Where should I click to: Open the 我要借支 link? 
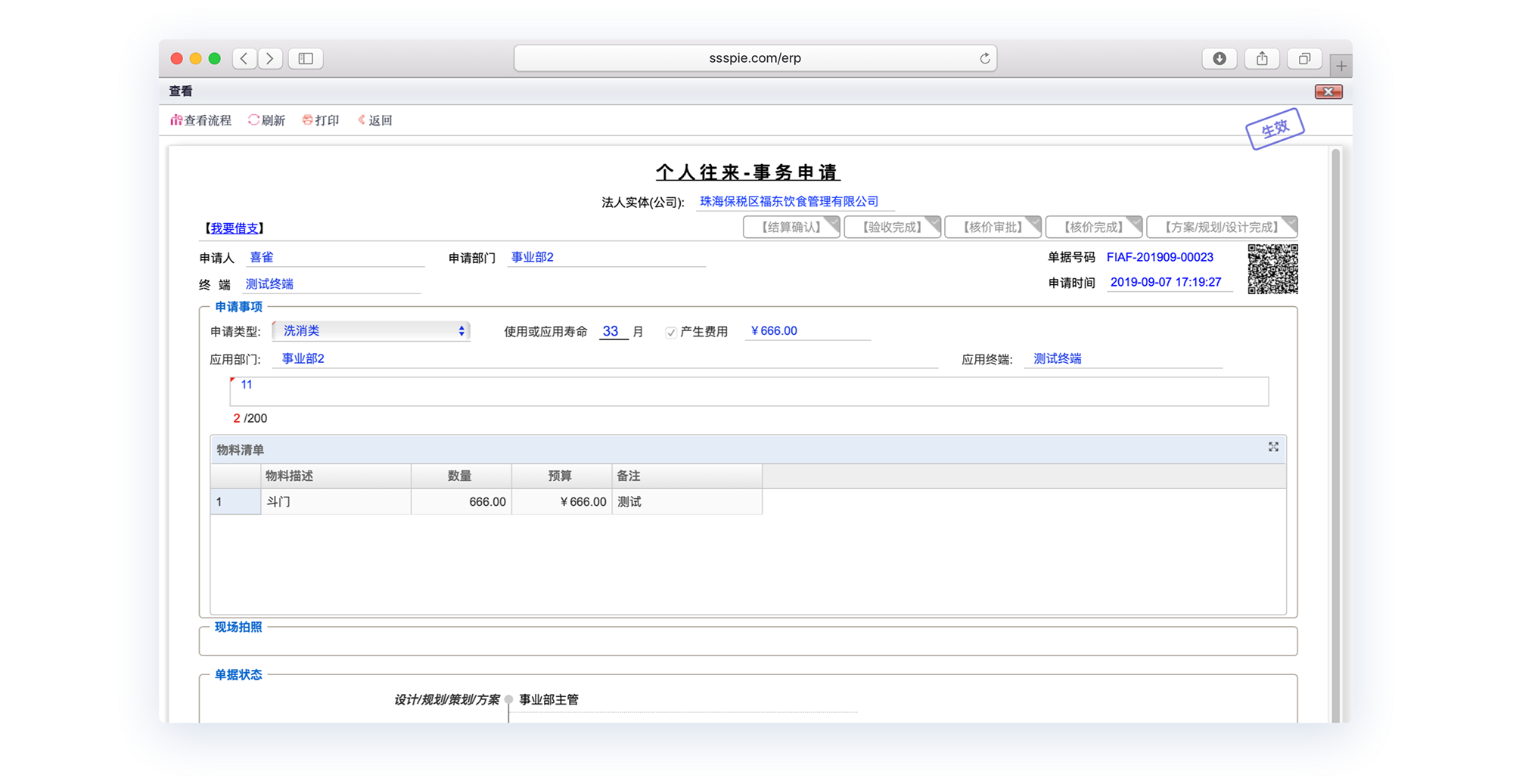tap(235, 228)
